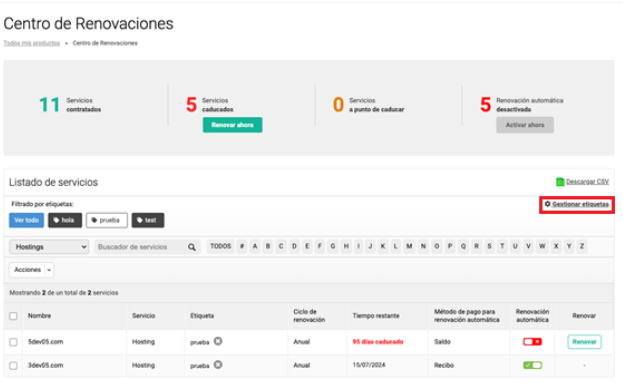Download the services list as CSV
Screen dimensions: 623x391
click(x=587, y=182)
